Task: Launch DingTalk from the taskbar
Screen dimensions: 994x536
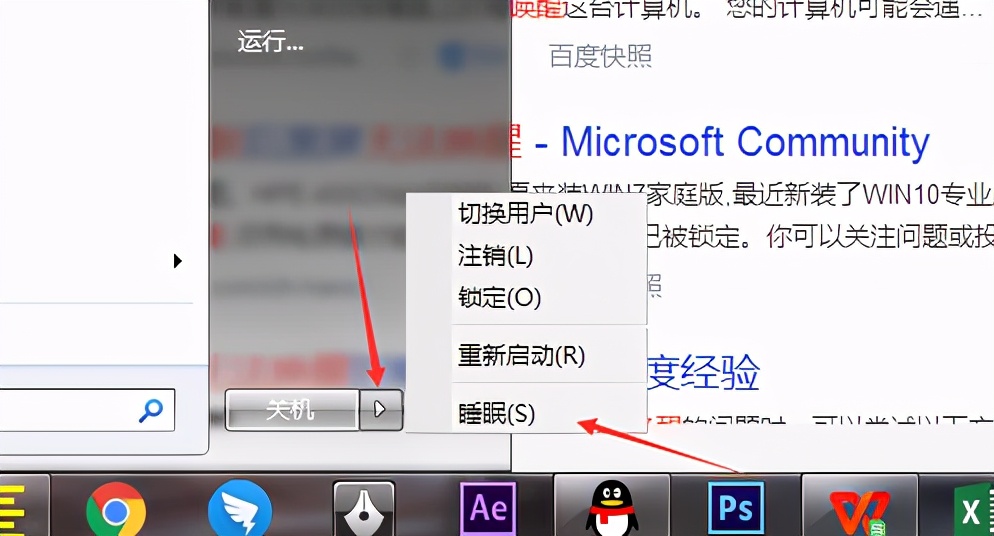Action: tap(240, 509)
